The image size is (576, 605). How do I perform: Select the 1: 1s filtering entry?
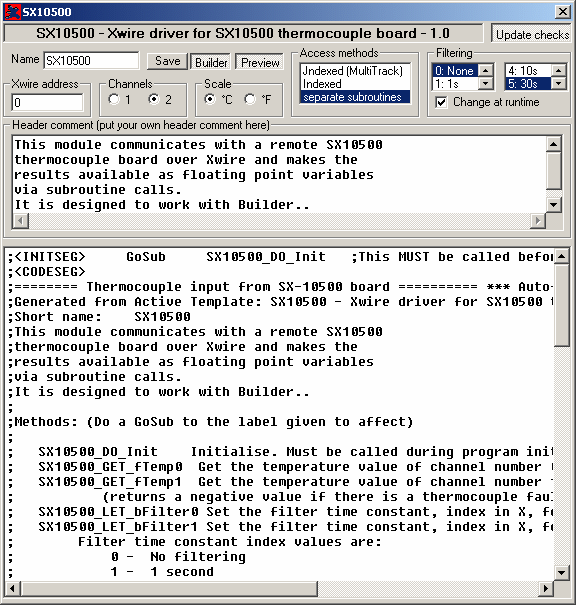[x=455, y=84]
